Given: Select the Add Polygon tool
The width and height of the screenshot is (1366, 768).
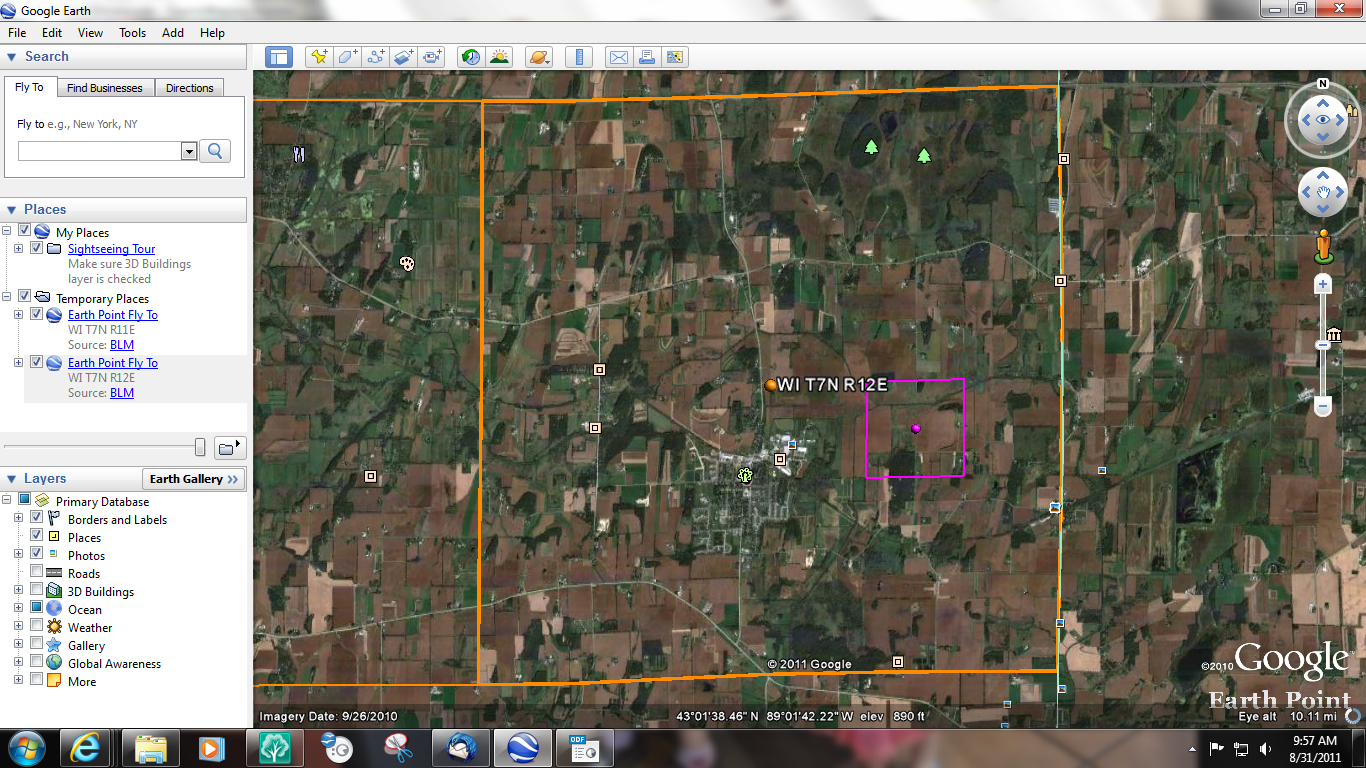Looking at the screenshot, I should click(x=347, y=57).
